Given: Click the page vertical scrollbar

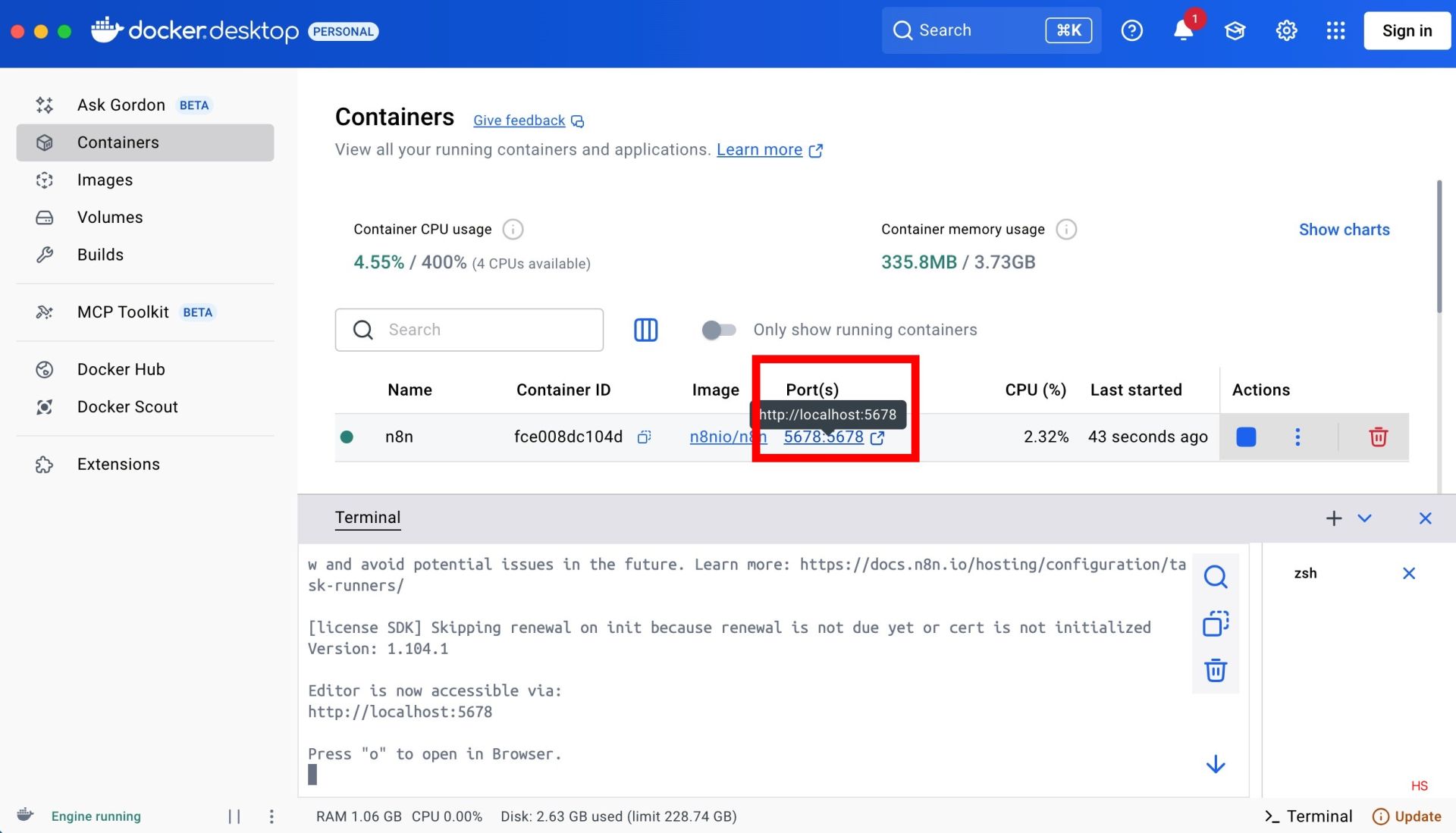Looking at the screenshot, I should click(x=1439, y=246).
